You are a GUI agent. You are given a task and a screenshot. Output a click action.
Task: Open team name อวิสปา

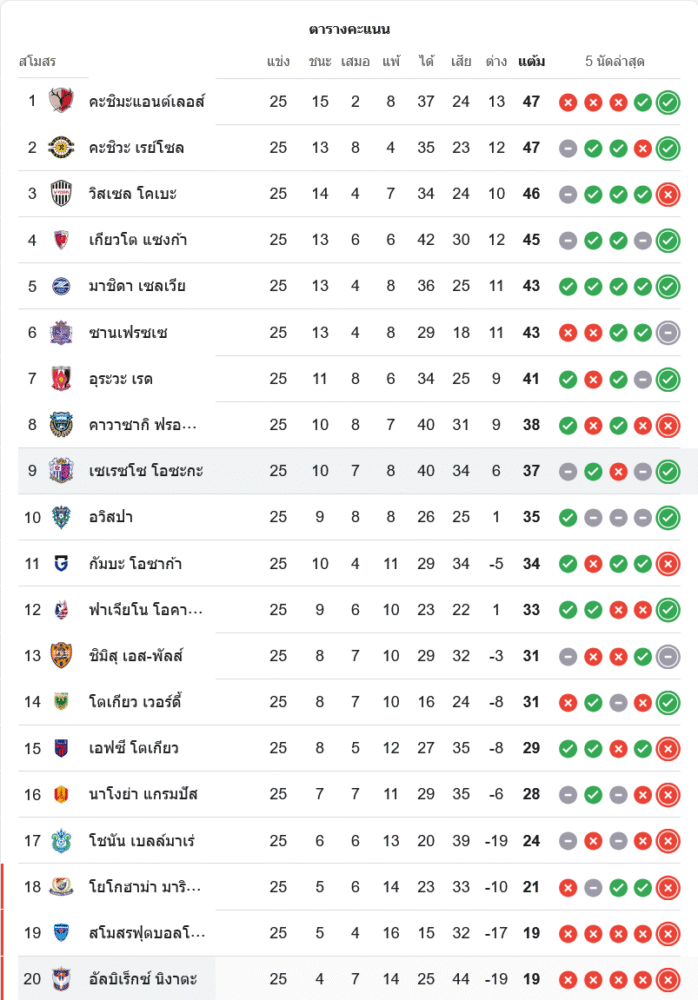click(x=111, y=517)
